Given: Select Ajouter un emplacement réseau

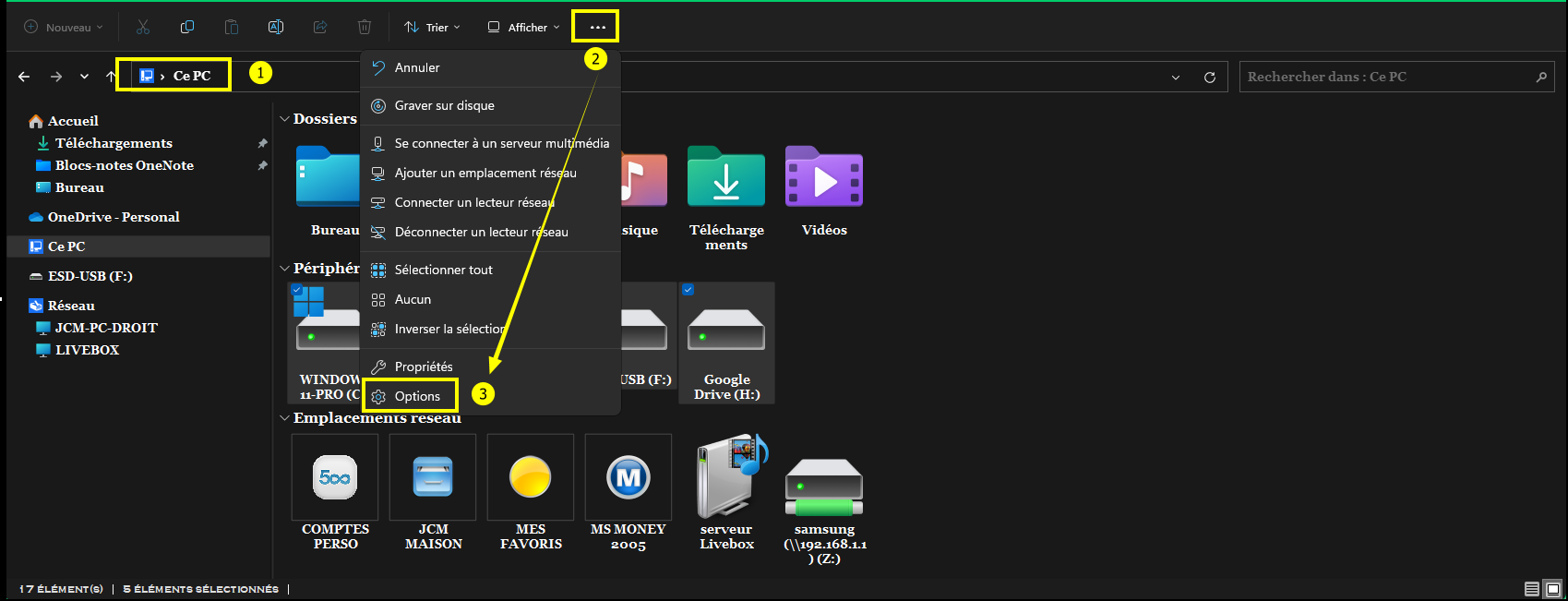Looking at the screenshot, I should [490, 173].
